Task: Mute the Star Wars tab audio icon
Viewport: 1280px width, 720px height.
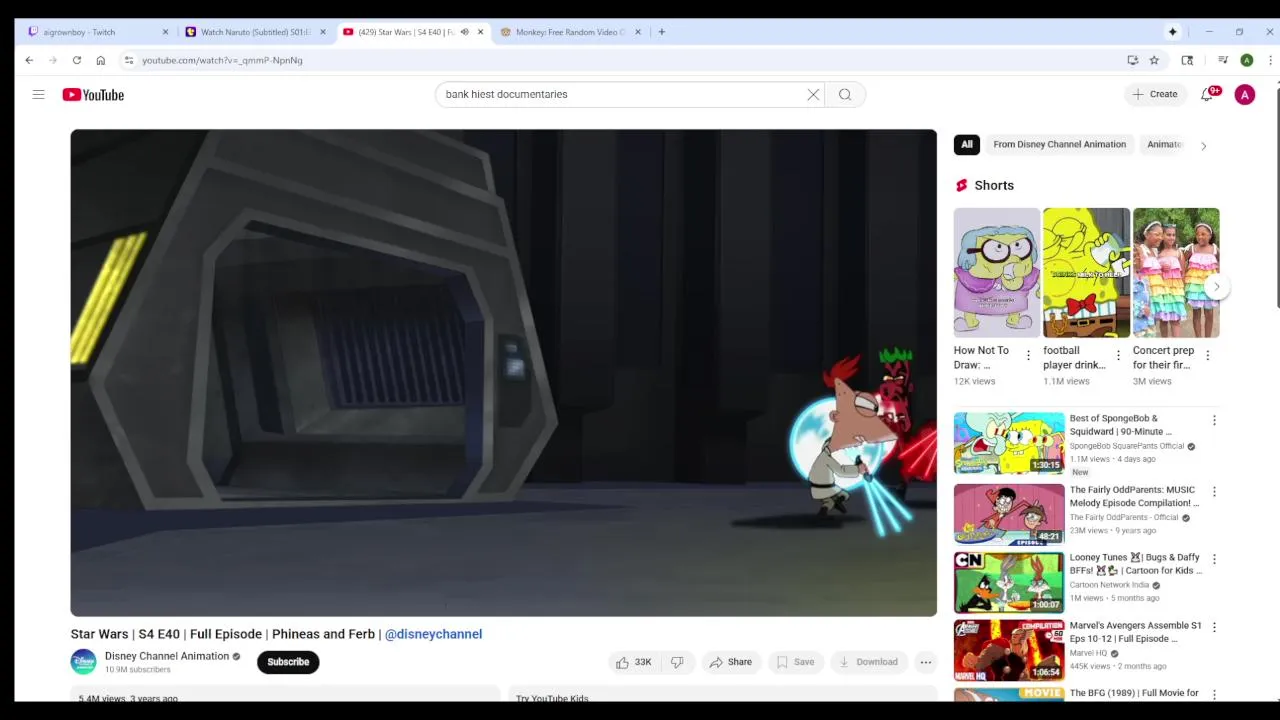Action: 464,32
